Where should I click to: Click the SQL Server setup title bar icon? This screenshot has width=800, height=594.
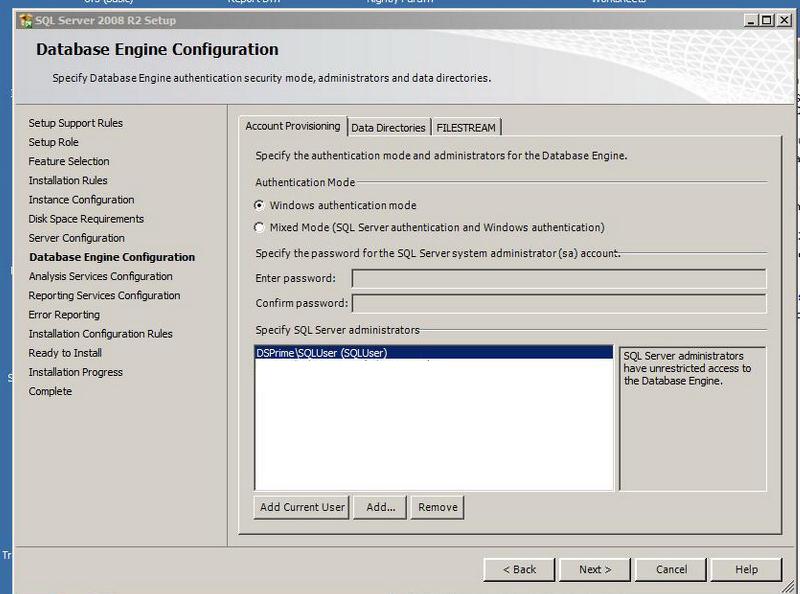coord(26,20)
